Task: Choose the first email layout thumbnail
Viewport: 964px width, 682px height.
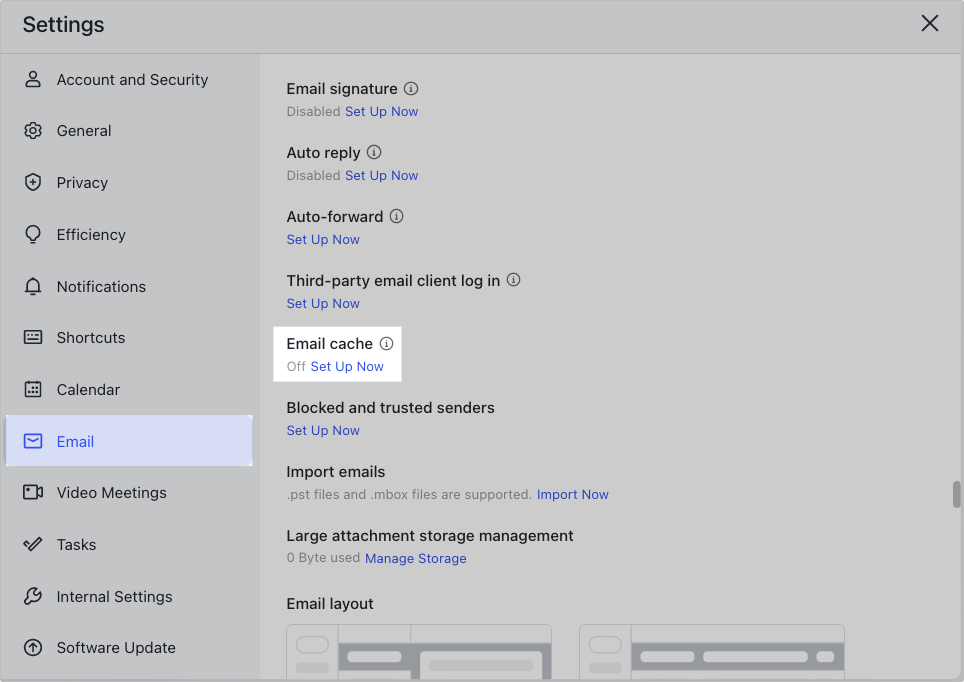Action: point(419,652)
